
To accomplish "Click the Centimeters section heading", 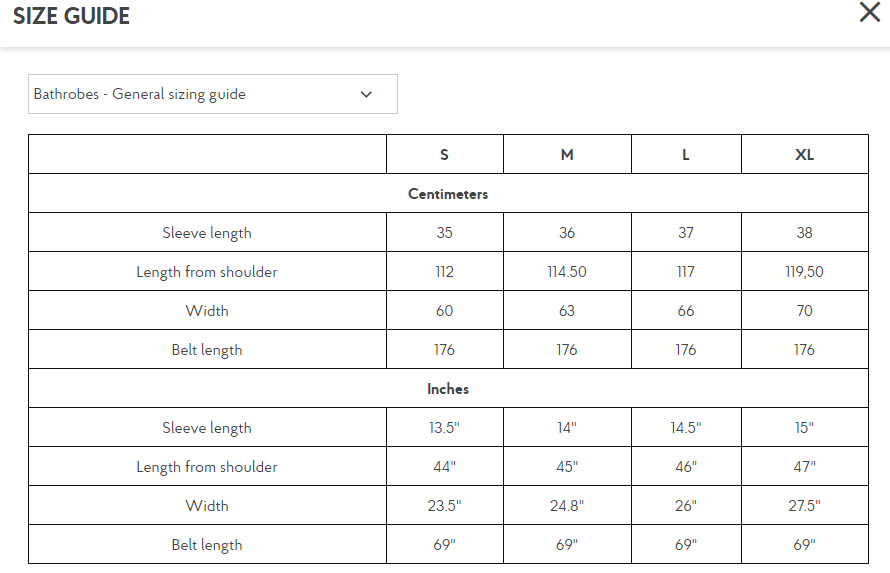I will click(x=448, y=194).
